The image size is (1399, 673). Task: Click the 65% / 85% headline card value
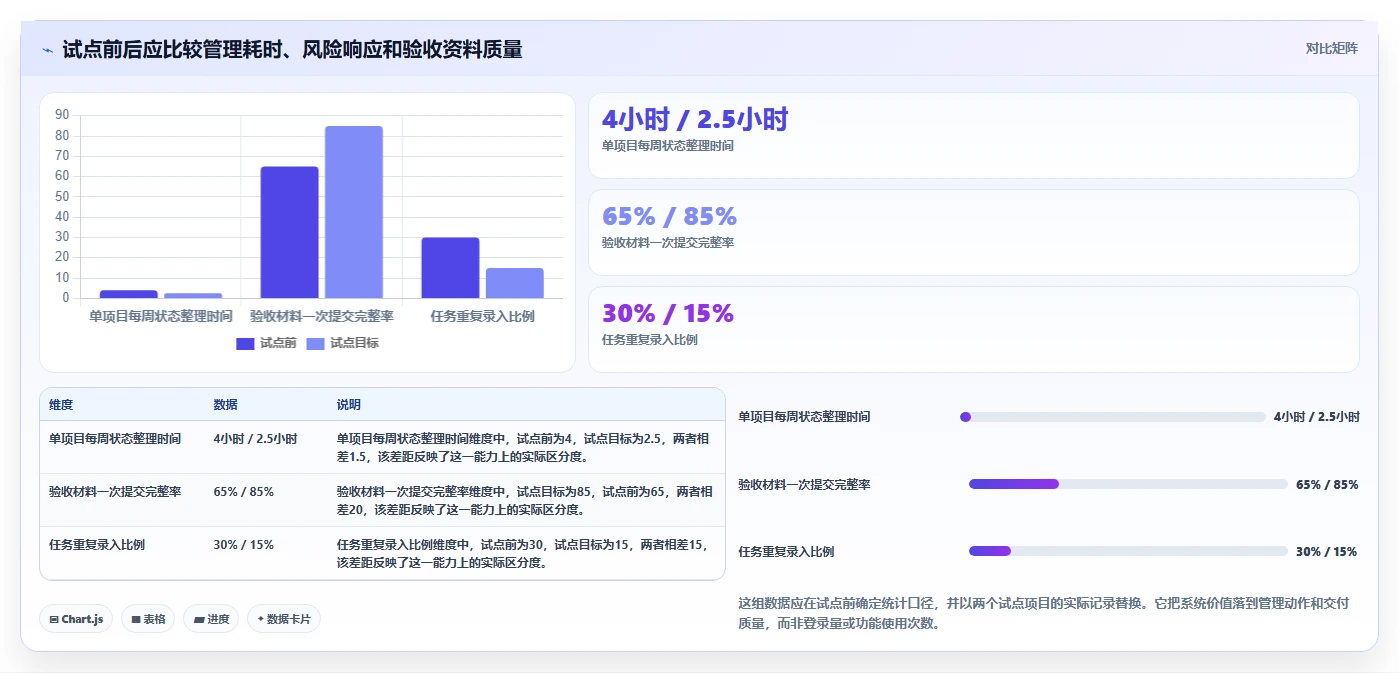pyautogui.click(x=669, y=216)
